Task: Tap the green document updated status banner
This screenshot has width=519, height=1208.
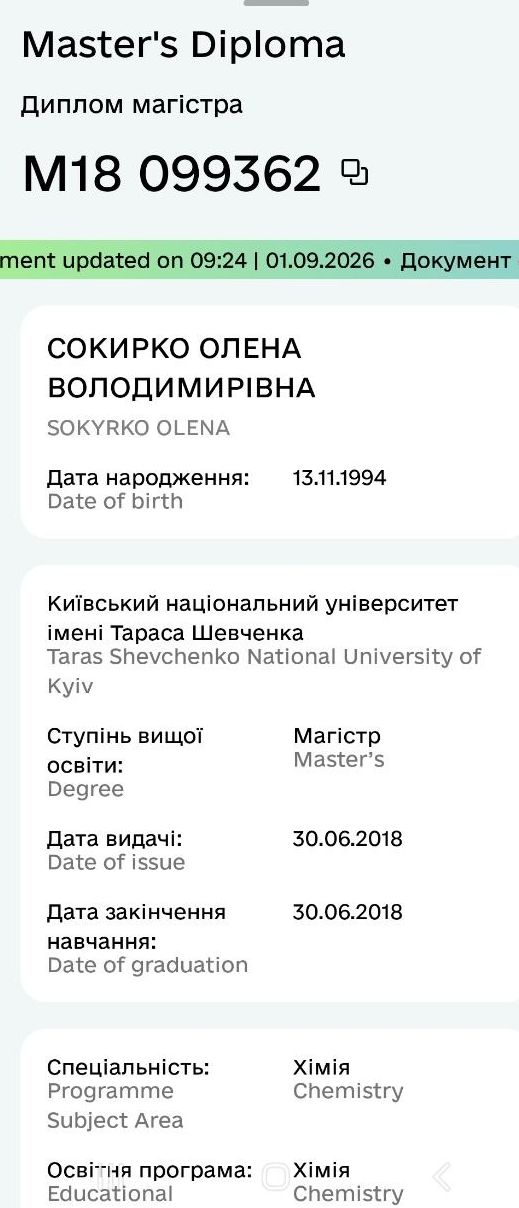Action: pyautogui.click(x=259, y=260)
